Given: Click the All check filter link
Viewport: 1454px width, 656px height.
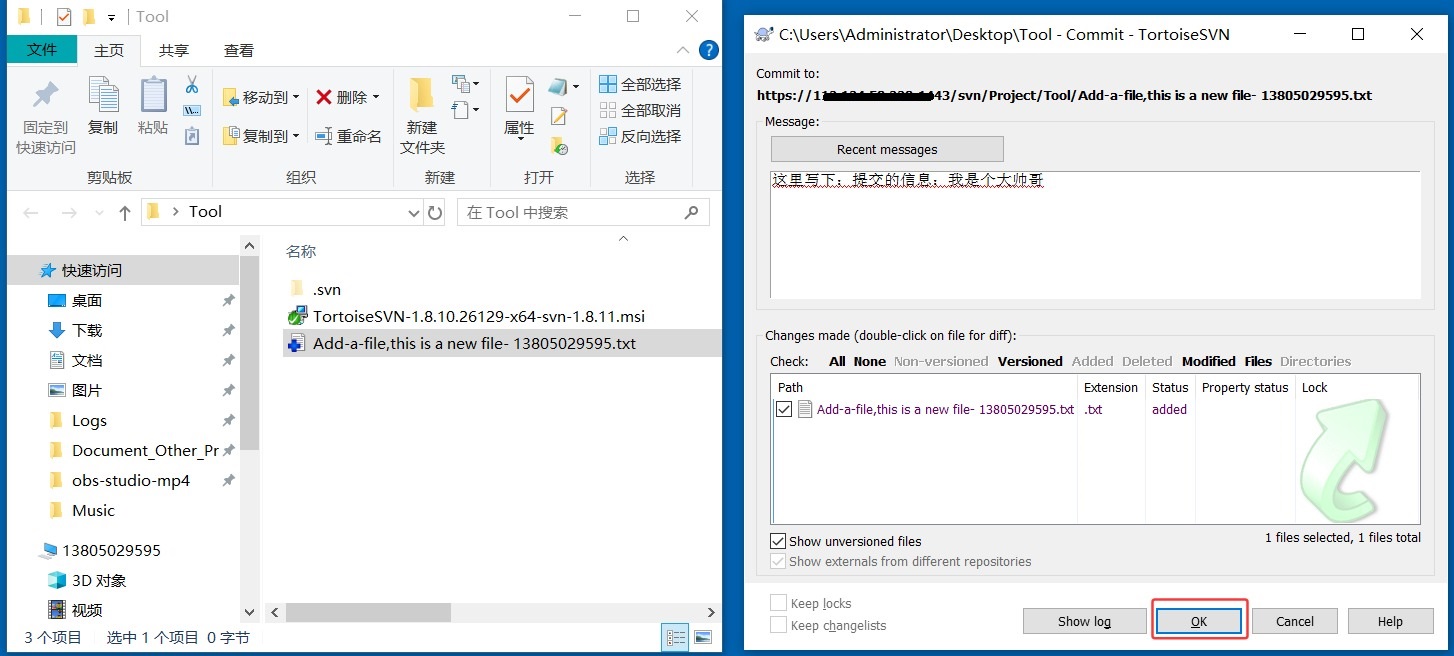Looking at the screenshot, I should [x=837, y=361].
